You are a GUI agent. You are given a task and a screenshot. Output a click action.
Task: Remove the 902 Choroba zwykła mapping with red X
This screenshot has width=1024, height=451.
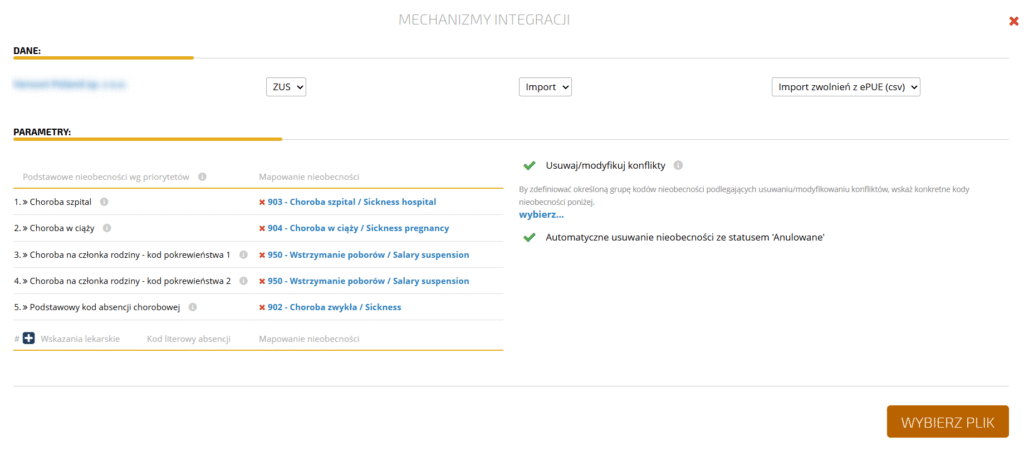[262, 307]
